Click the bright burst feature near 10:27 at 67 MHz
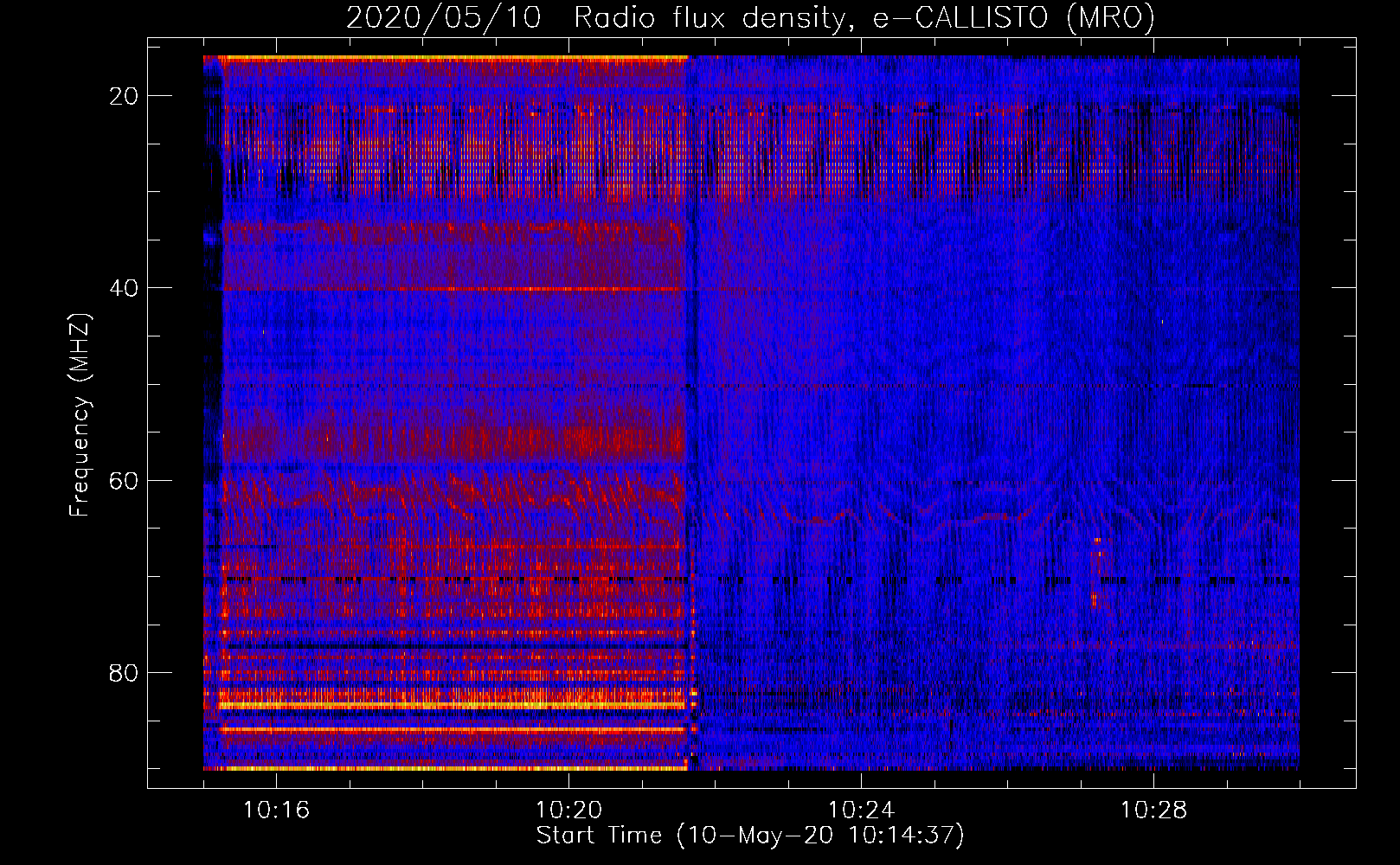Screen dimensions: 1400x865 [1097, 571]
